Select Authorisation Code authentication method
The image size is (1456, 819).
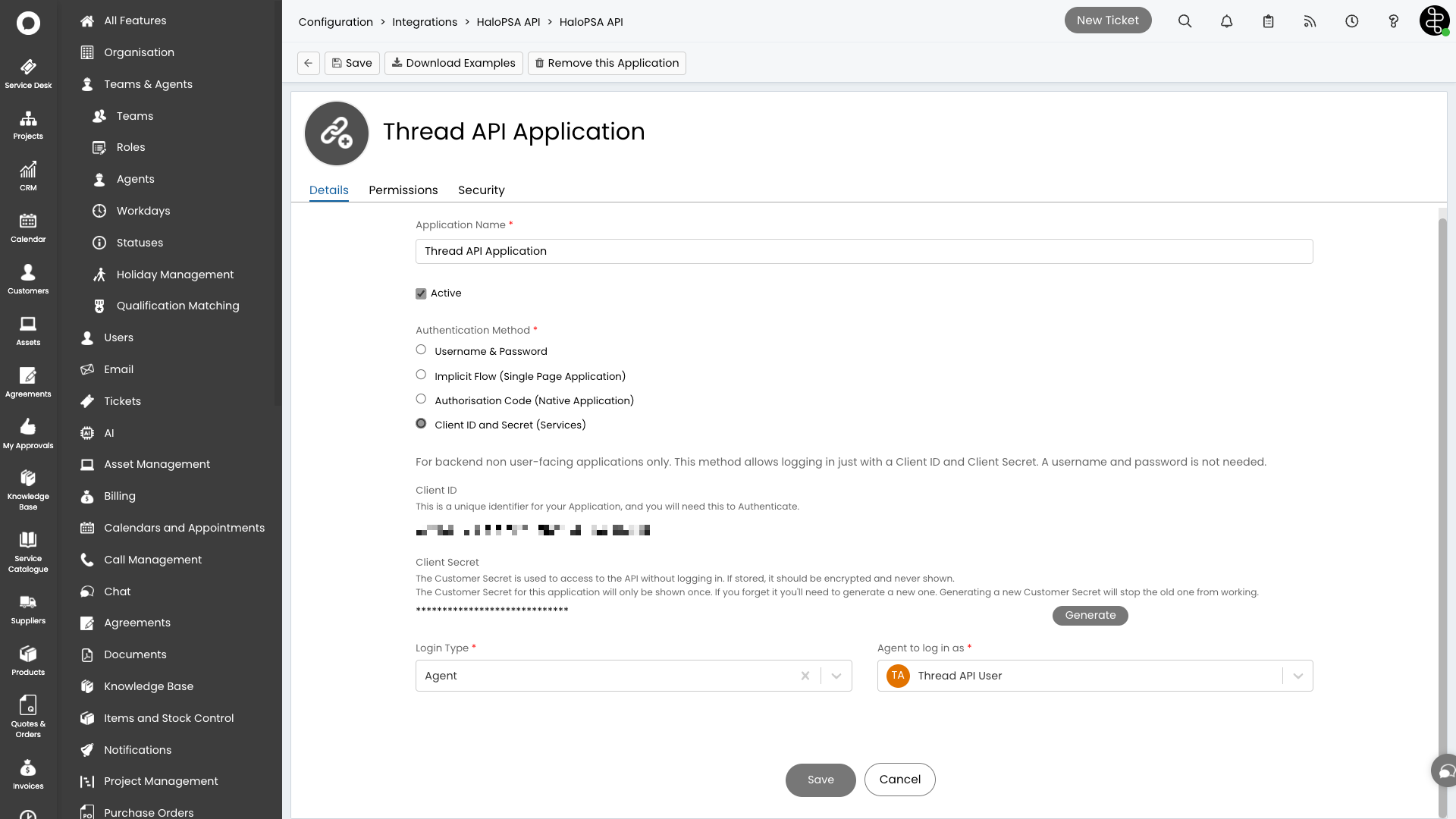coord(421,399)
